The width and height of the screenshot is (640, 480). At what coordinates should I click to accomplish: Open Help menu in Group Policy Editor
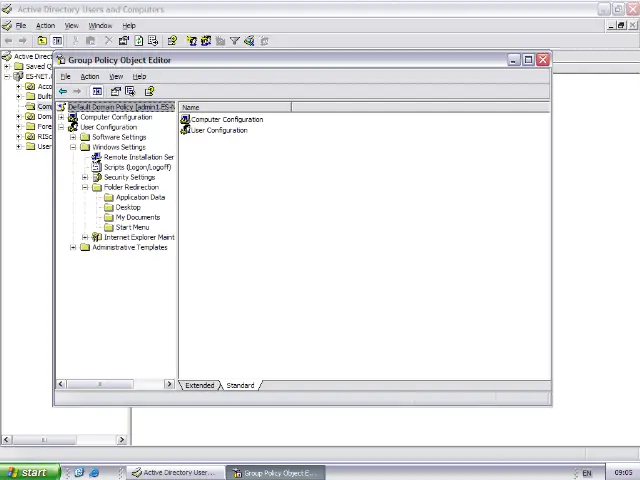pyautogui.click(x=139, y=76)
